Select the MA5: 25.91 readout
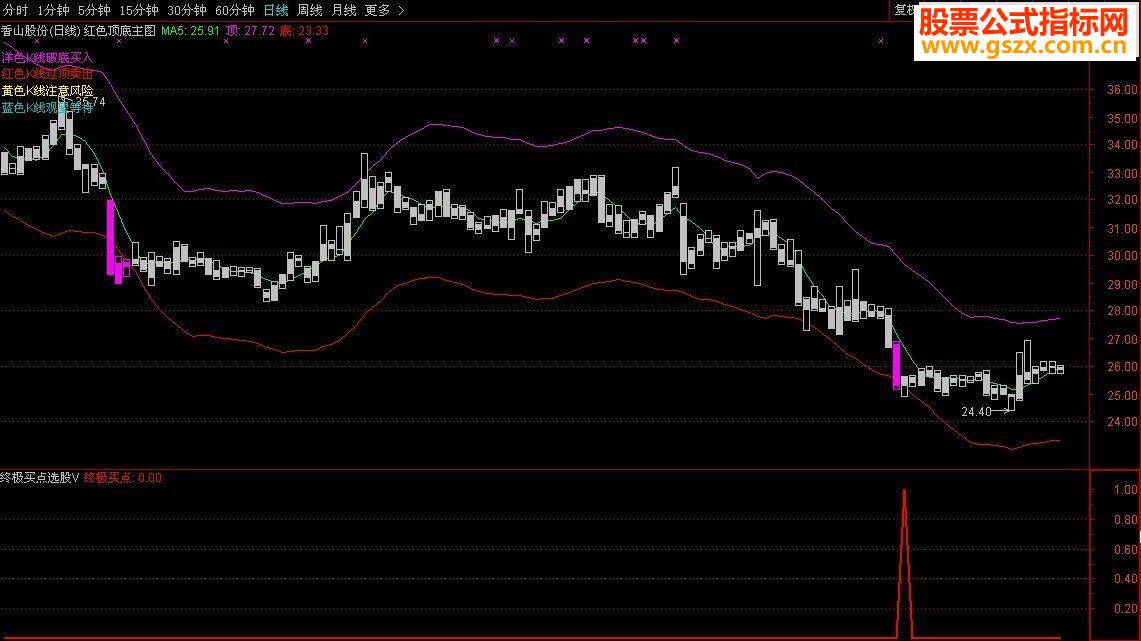Image resolution: width=1141 pixels, height=641 pixels. (x=190, y=31)
